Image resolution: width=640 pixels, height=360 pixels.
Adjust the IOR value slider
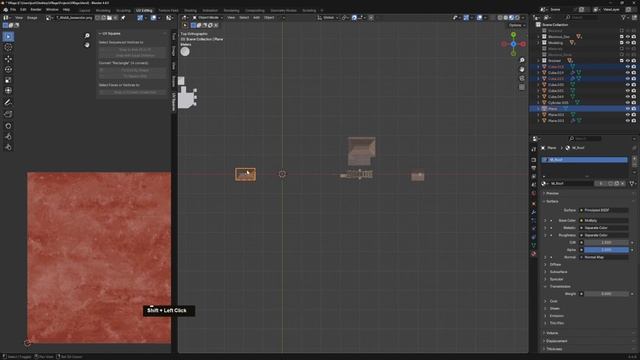607,242
